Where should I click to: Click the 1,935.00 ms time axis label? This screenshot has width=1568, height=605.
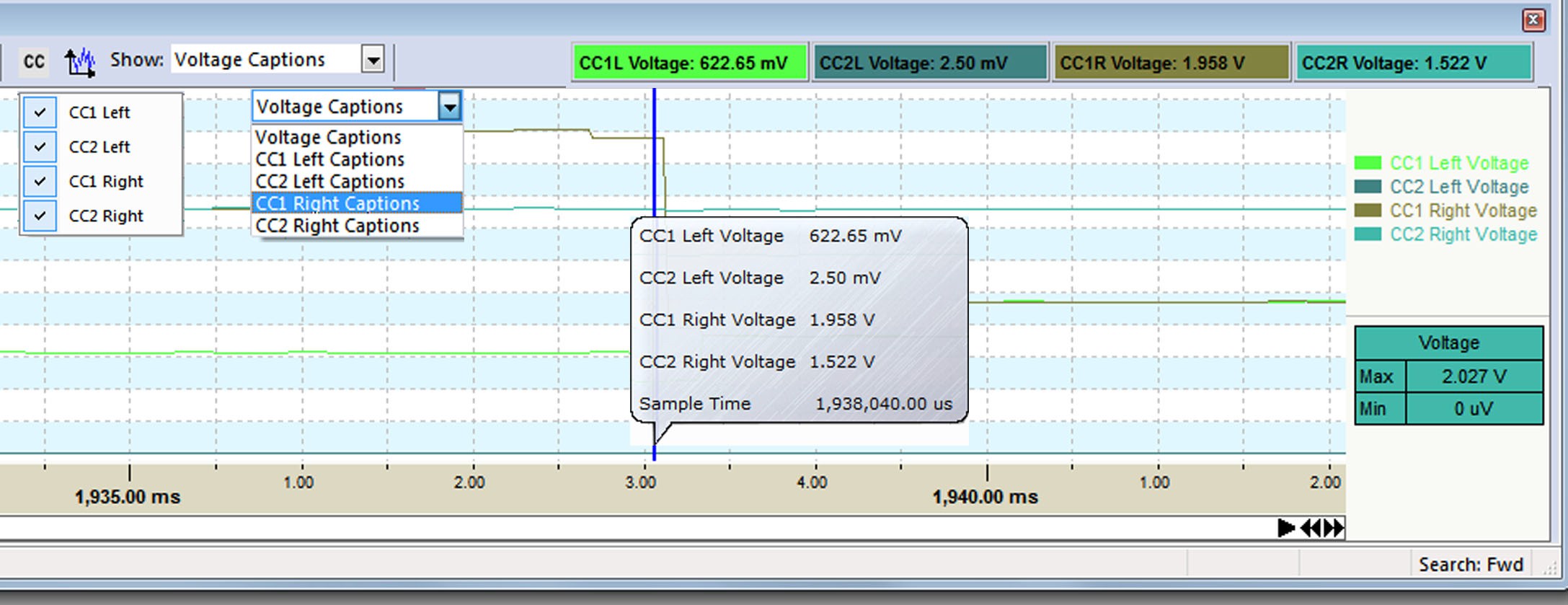pos(128,497)
